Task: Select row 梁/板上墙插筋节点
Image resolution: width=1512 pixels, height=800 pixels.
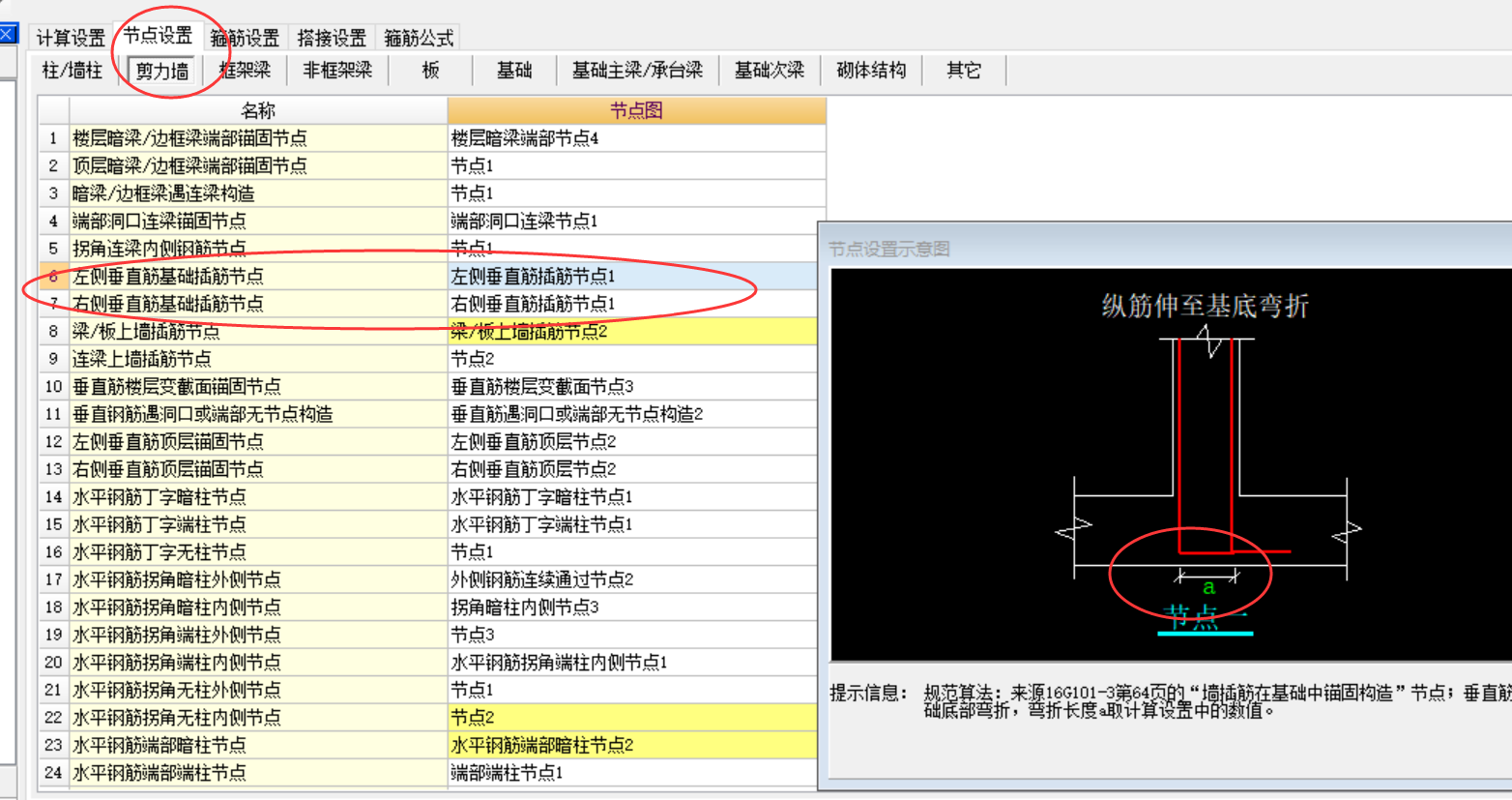Action: 258,331
